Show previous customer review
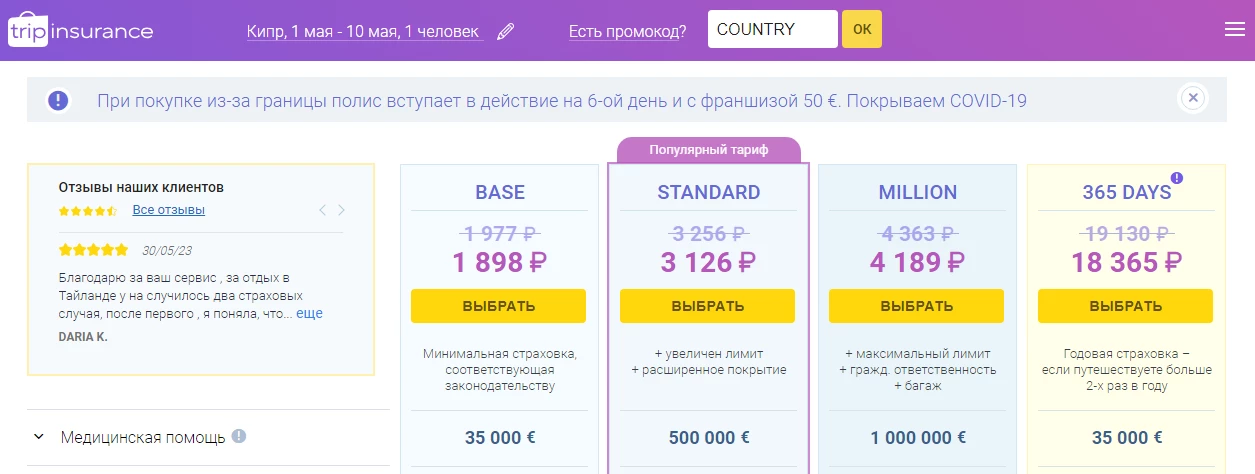The height and width of the screenshot is (474, 1255). 322,210
